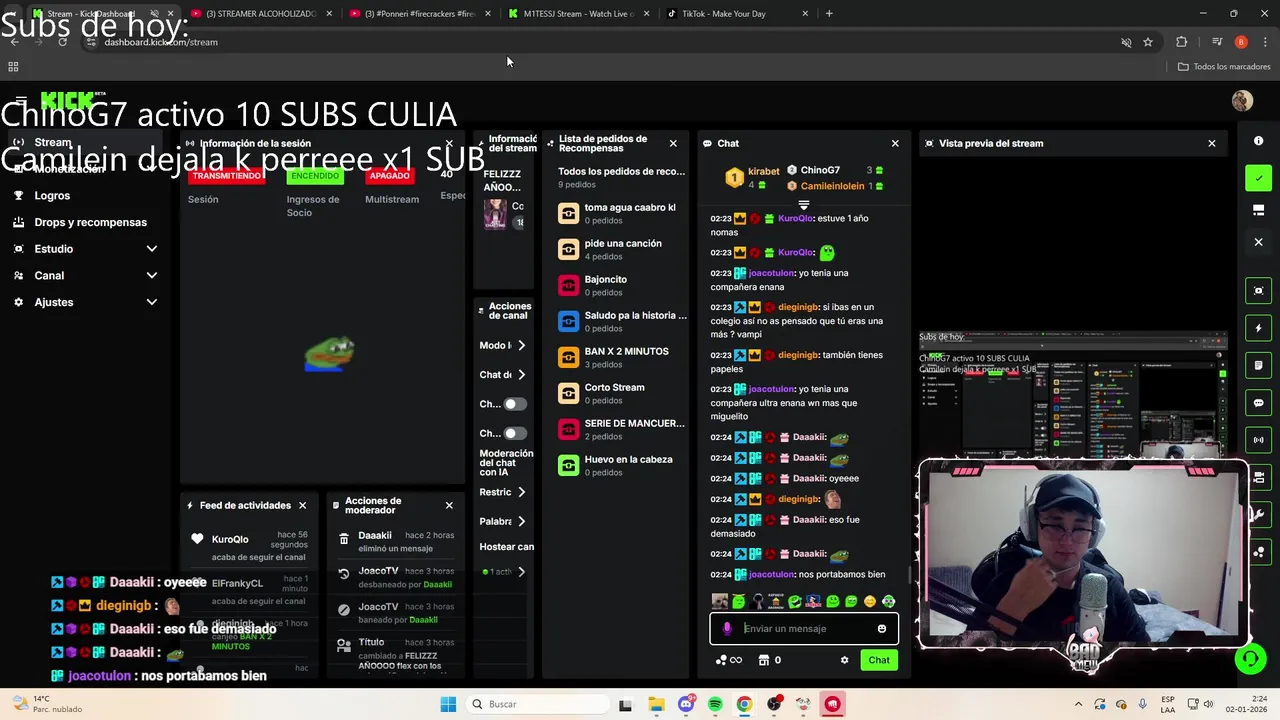
Task: Click kirabet in chat leaderboard
Action: point(763,171)
